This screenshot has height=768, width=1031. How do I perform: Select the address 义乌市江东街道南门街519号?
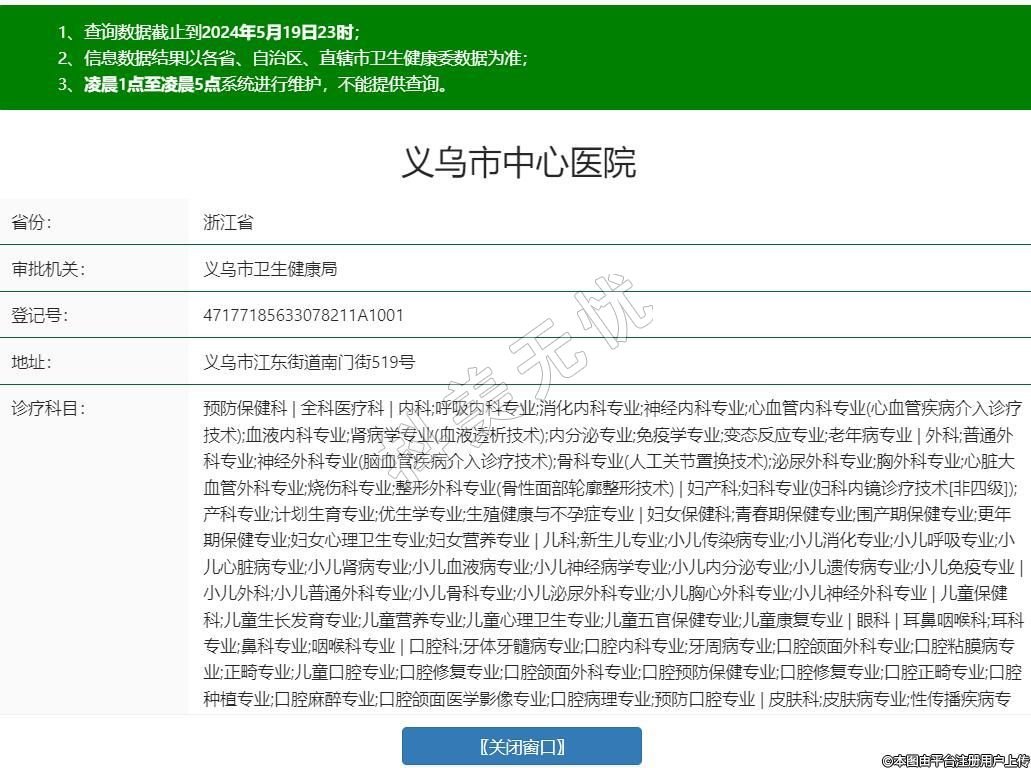point(309,362)
